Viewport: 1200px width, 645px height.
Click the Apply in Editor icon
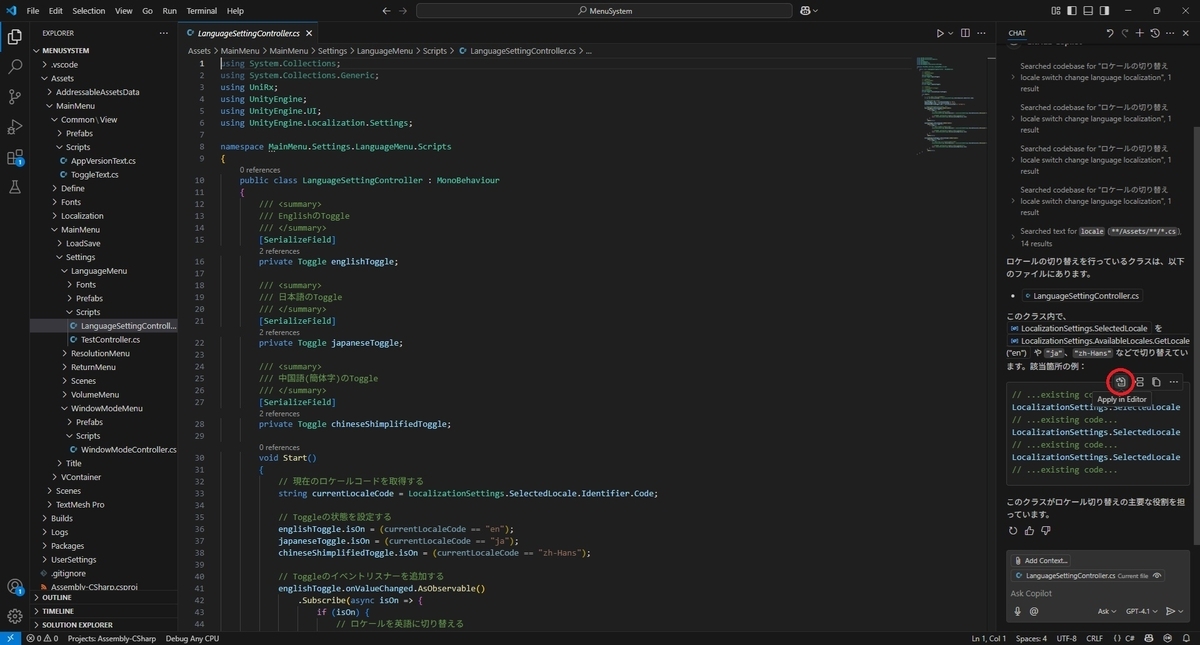point(1121,382)
